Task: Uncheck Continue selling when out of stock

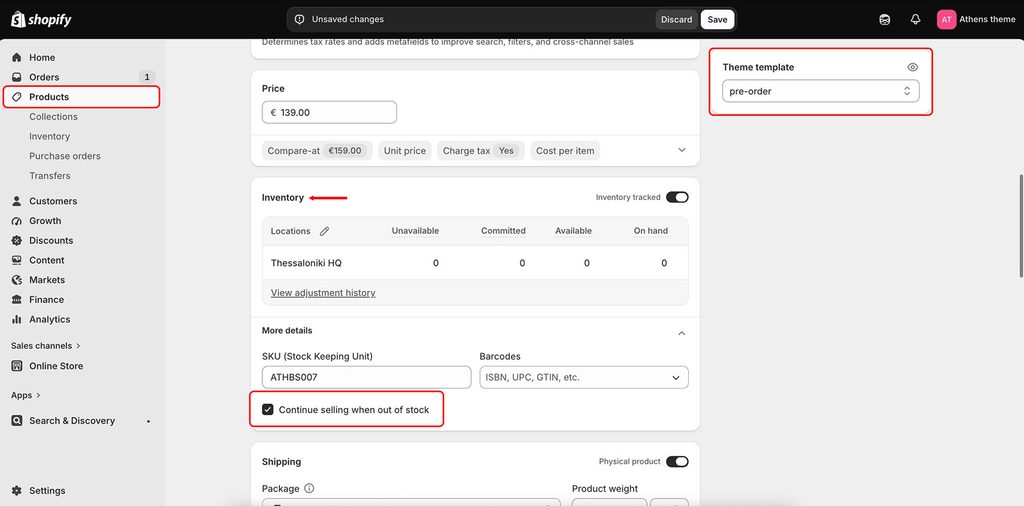Action: pos(268,410)
